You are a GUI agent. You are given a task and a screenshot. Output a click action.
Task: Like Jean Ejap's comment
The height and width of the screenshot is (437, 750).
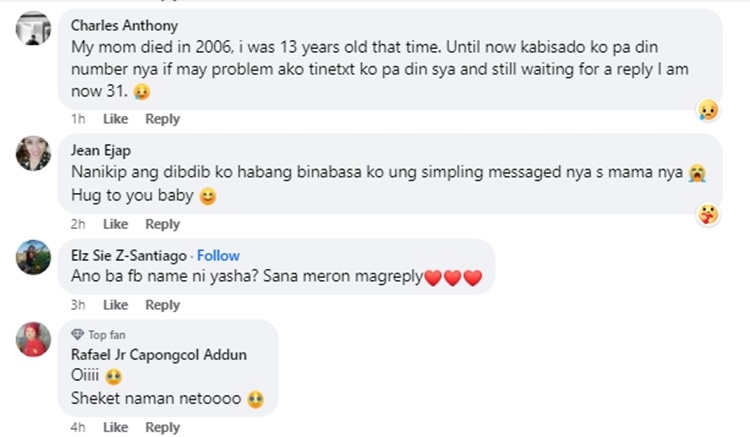116,224
